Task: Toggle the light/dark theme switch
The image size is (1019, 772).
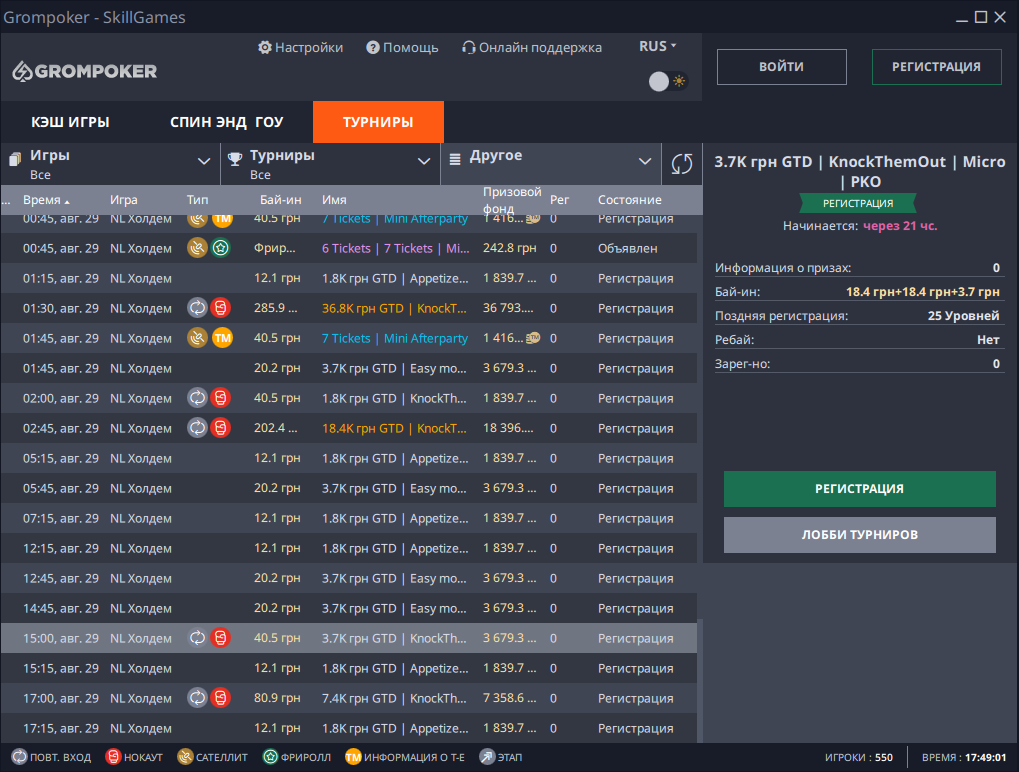Action: [667, 82]
